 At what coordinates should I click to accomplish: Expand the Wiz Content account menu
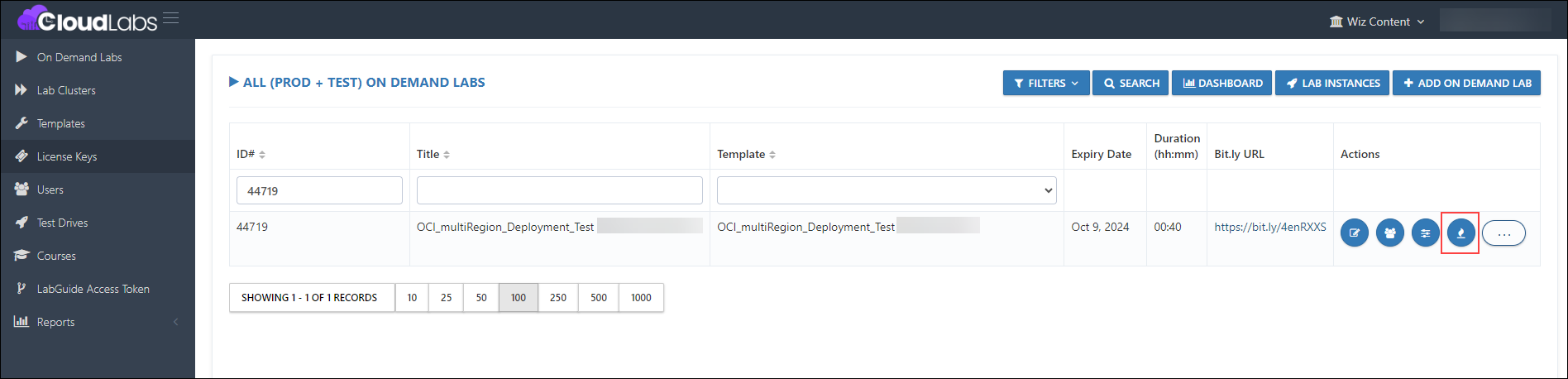(1377, 22)
